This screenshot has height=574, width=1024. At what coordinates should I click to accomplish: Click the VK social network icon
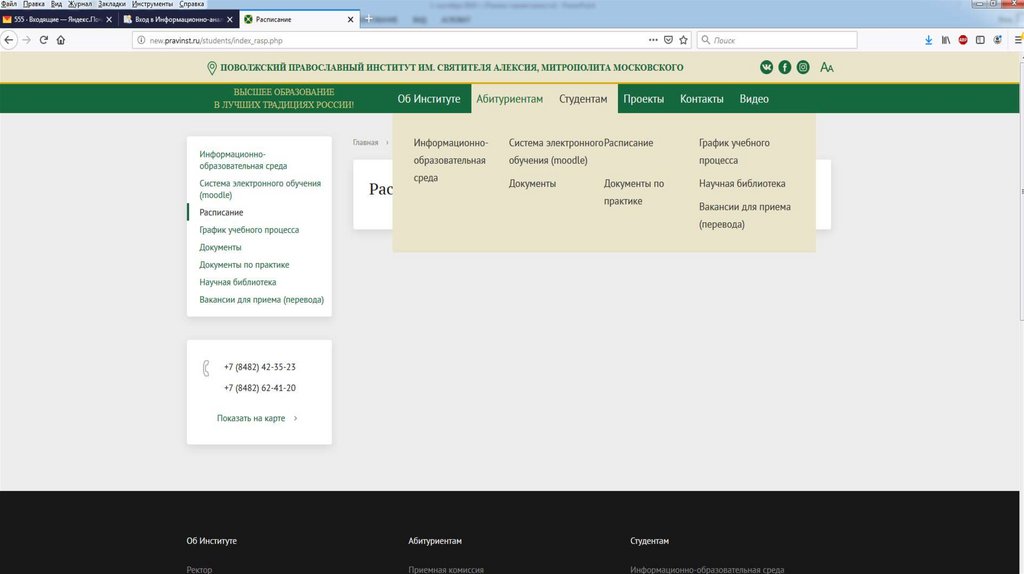click(x=767, y=67)
